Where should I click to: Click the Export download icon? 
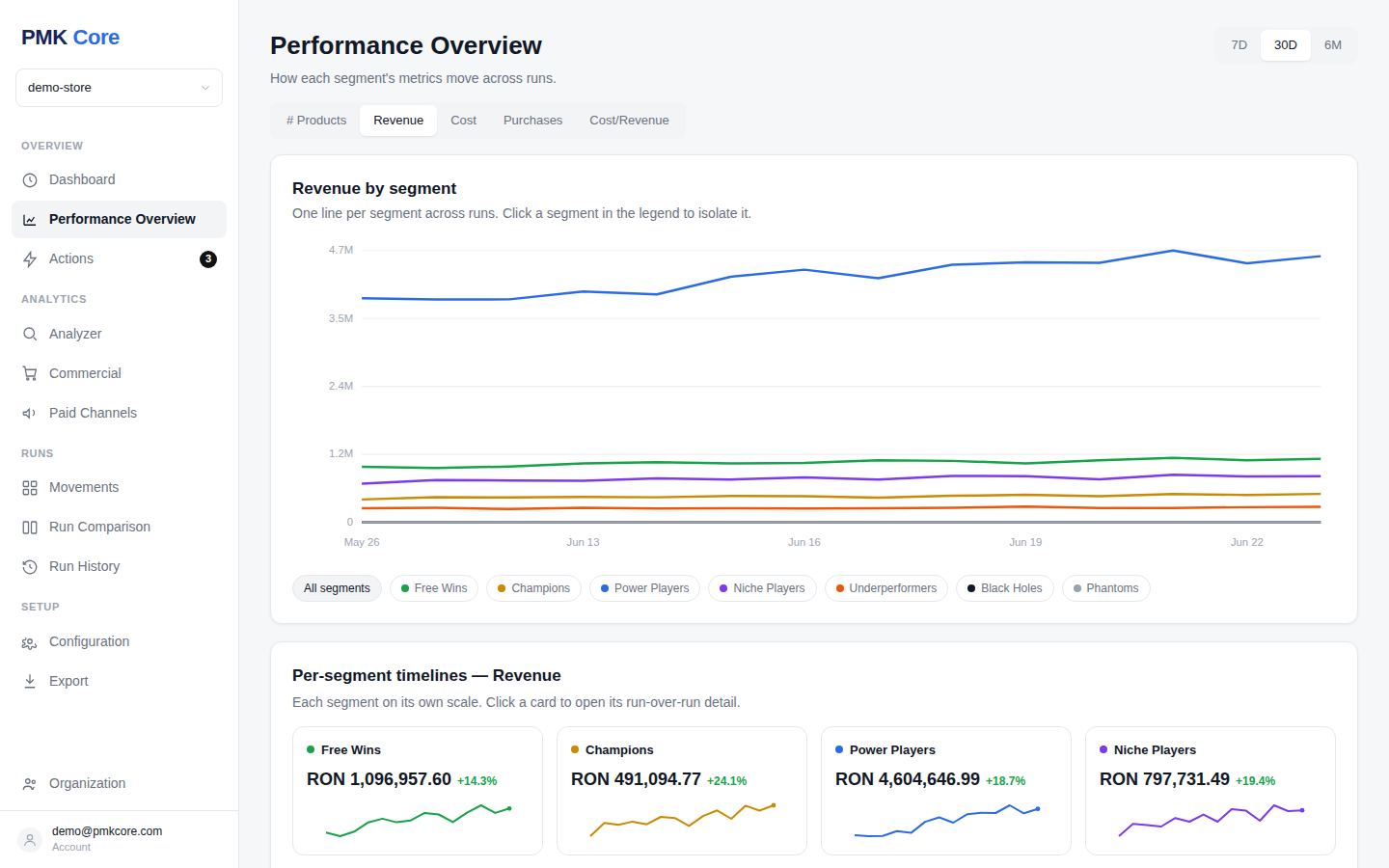coord(30,682)
